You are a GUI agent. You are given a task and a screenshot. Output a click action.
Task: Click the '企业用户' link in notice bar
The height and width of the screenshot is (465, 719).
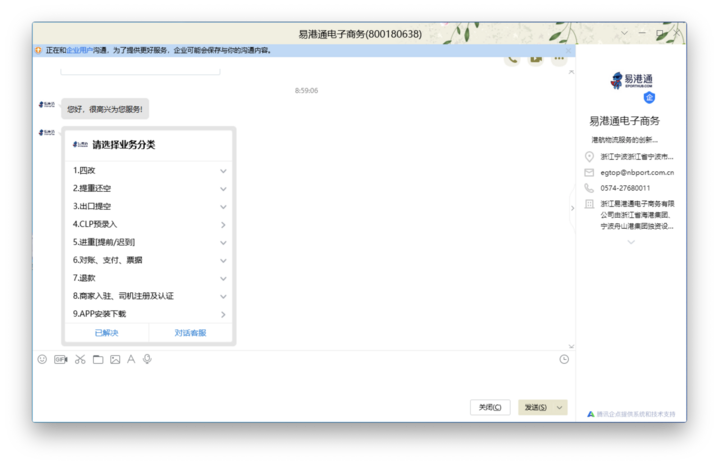tap(80, 49)
